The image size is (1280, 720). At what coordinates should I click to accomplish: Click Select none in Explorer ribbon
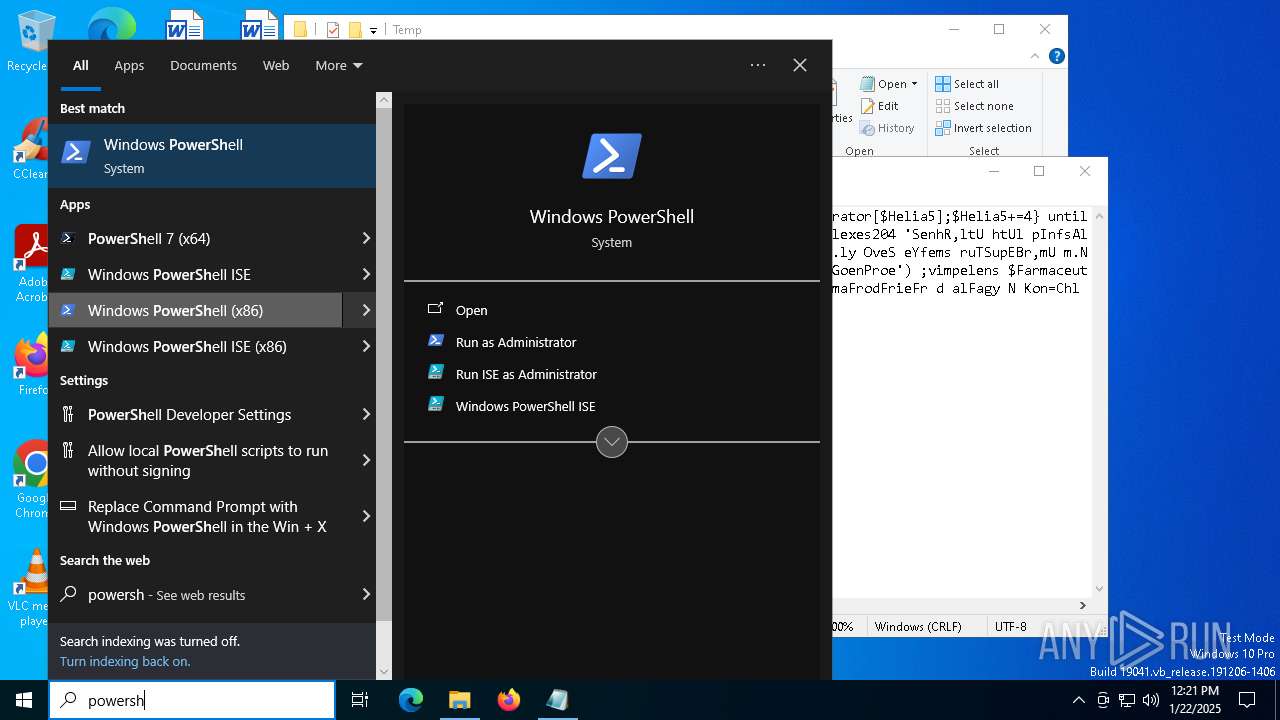[x=974, y=106]
